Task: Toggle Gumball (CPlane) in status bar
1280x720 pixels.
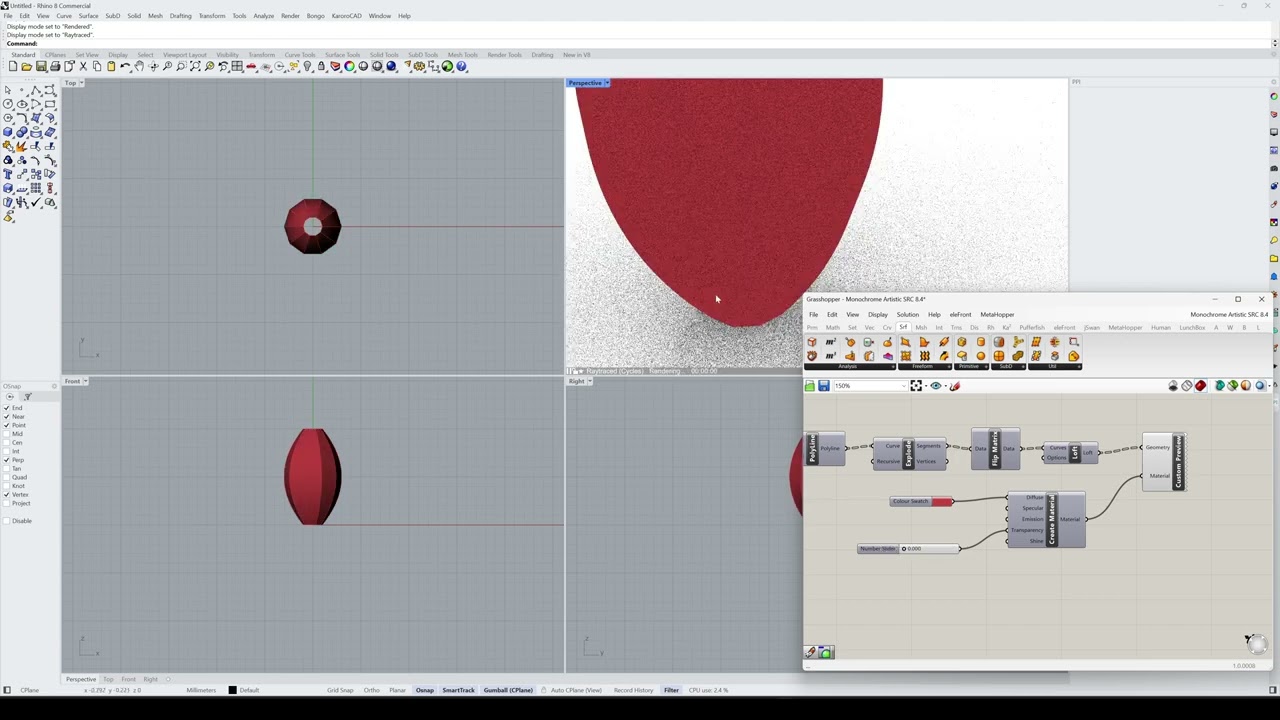Action: click(508, 690)
